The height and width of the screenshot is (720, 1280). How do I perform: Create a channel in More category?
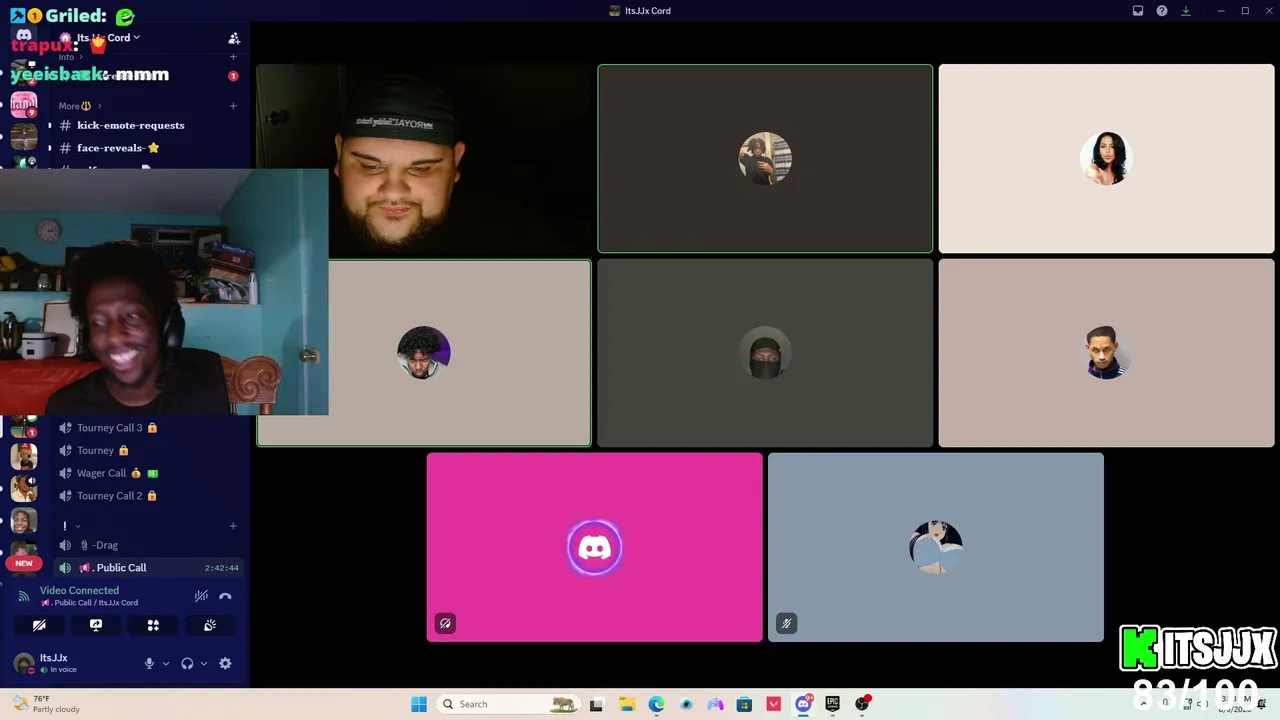click(x=233, y=106)
